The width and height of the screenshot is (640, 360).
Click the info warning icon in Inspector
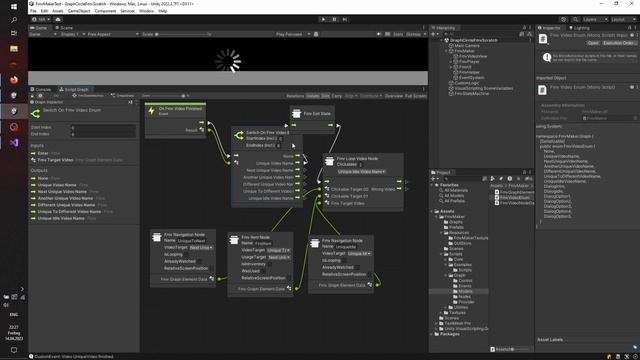(x=547, y=58)
